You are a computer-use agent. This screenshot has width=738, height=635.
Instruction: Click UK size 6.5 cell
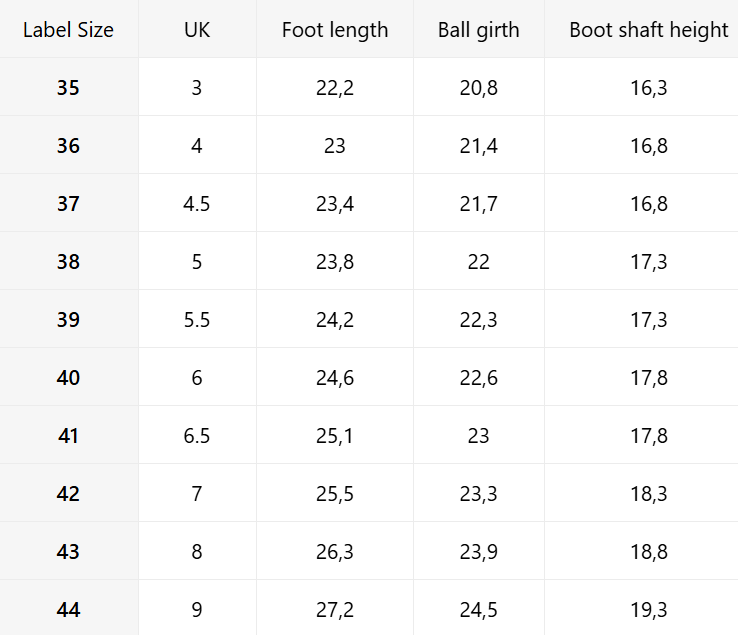197,436
